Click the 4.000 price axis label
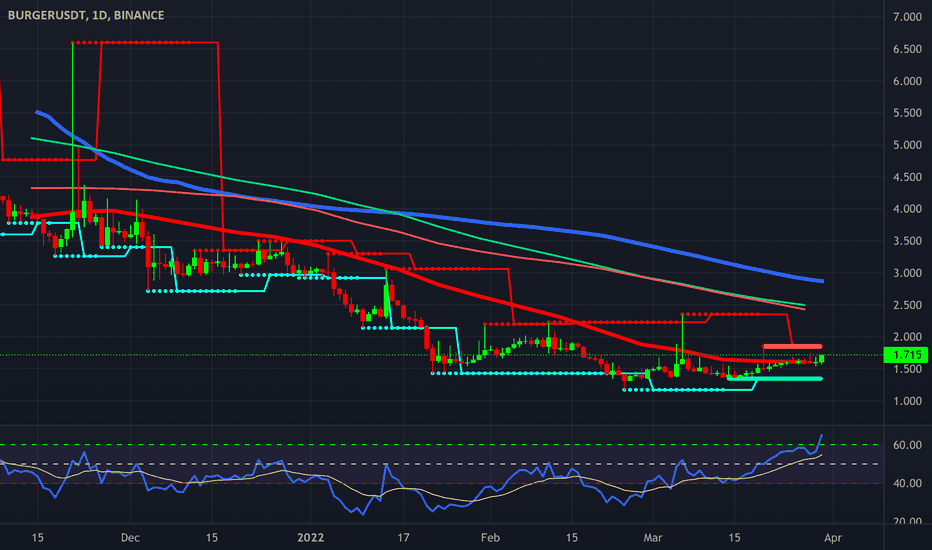 pyautogui.click(x=907, y=209)
